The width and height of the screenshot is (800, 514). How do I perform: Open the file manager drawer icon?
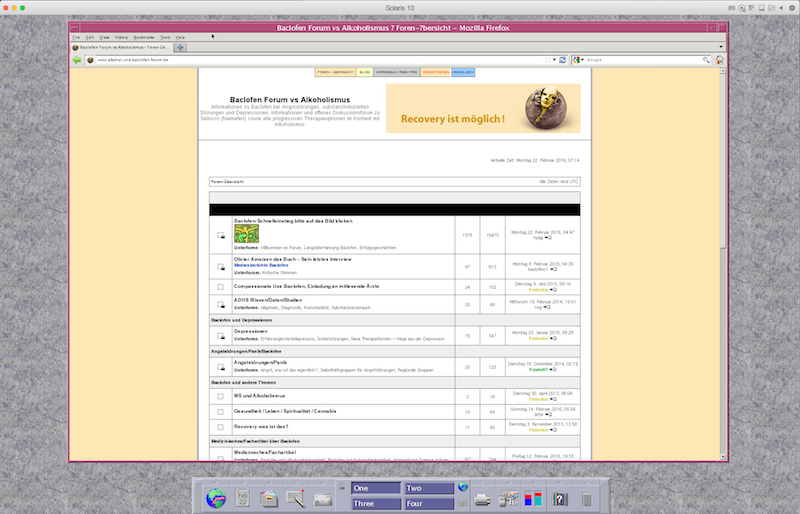pyautogui.click(x=269, y=497)
